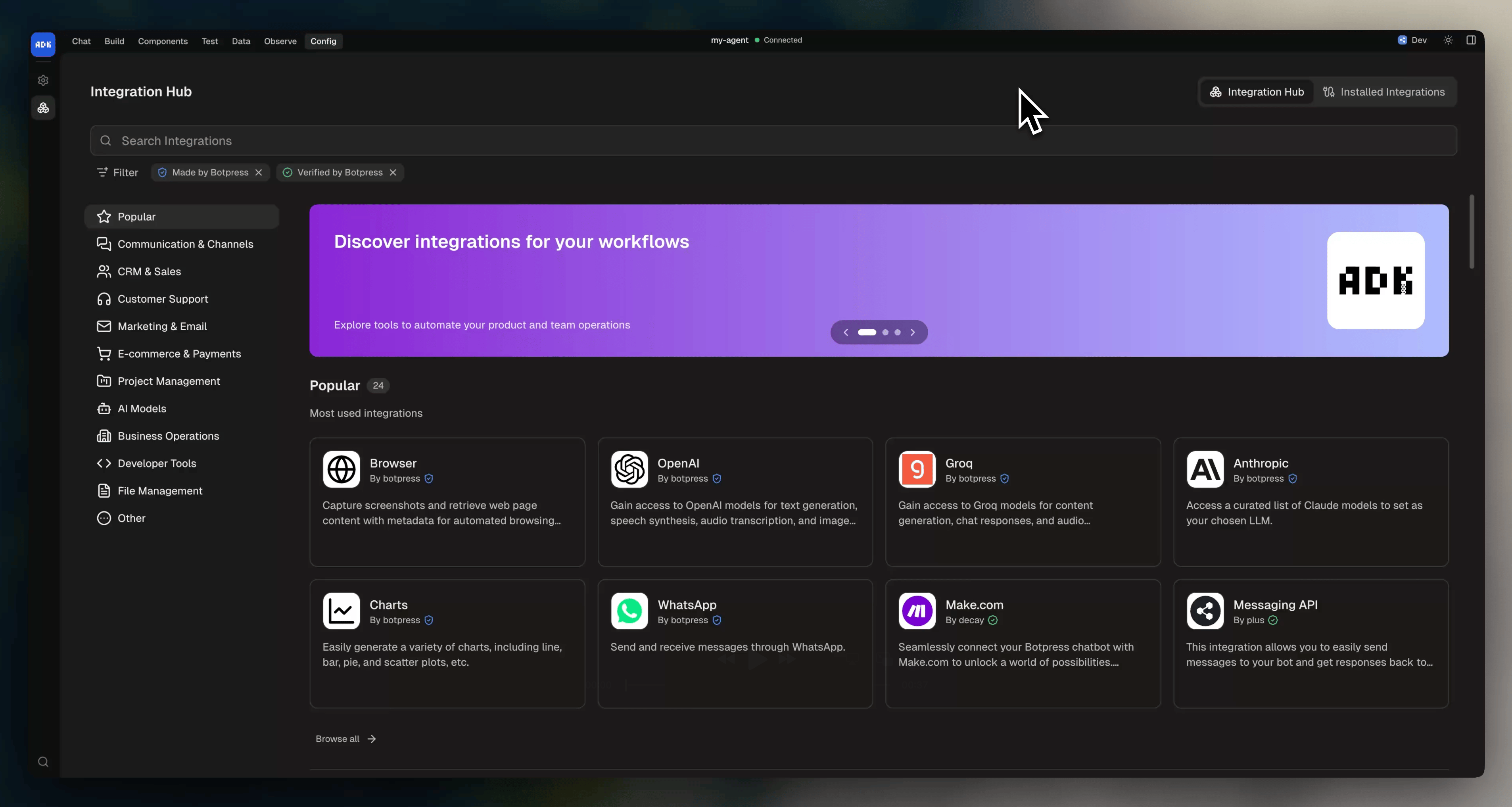
Task: Select the File Management category
Action: click(x=182, y=491)
